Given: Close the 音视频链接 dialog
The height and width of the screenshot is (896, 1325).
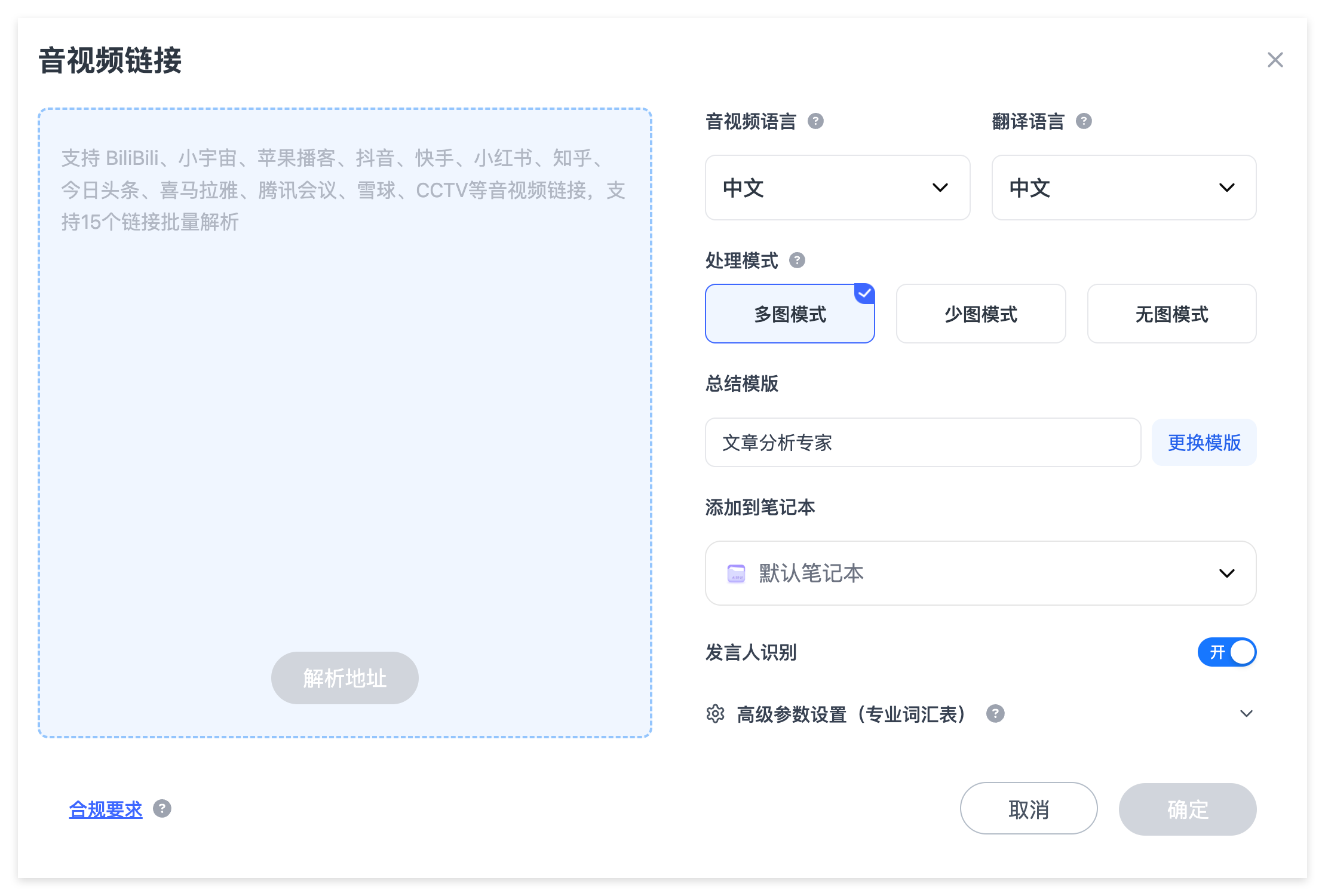Looking at the screenshot, I should tap(1275, 60).
